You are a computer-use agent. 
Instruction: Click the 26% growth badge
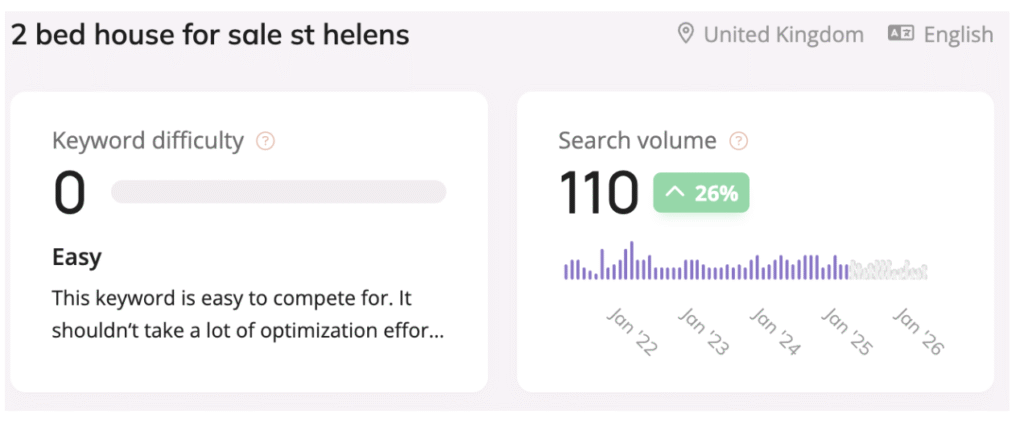pos(702,193)
